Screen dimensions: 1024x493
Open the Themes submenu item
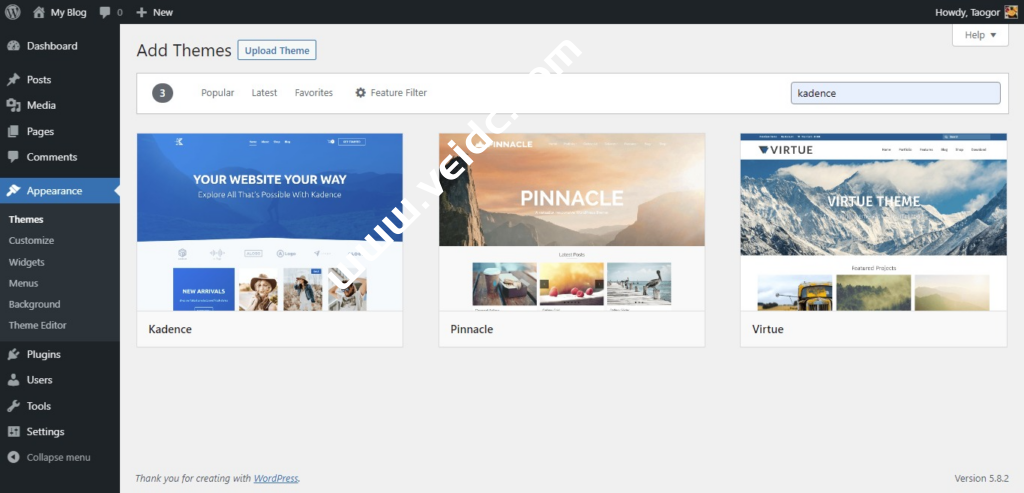tap(26, 219)
